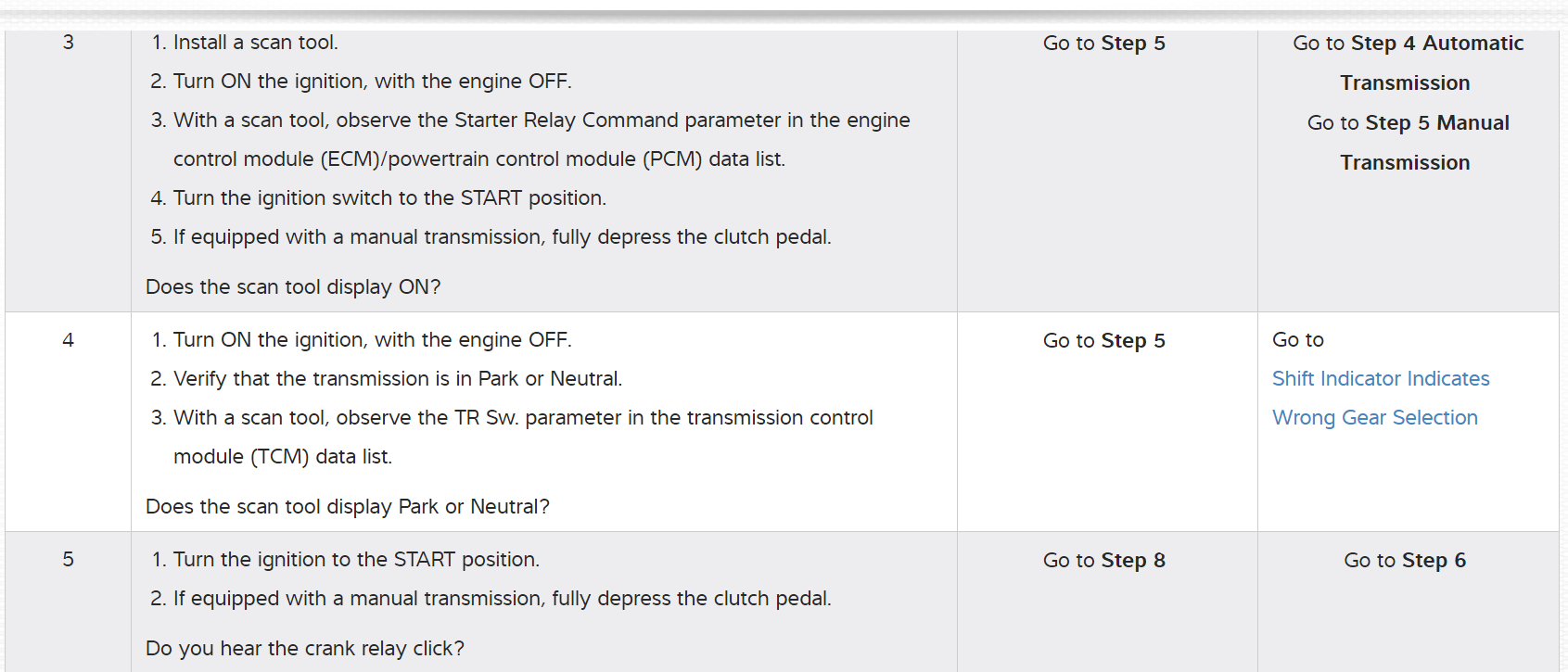
Task: Click the clutch pedal instruction in step 5
Action: (x=501, y=599)
